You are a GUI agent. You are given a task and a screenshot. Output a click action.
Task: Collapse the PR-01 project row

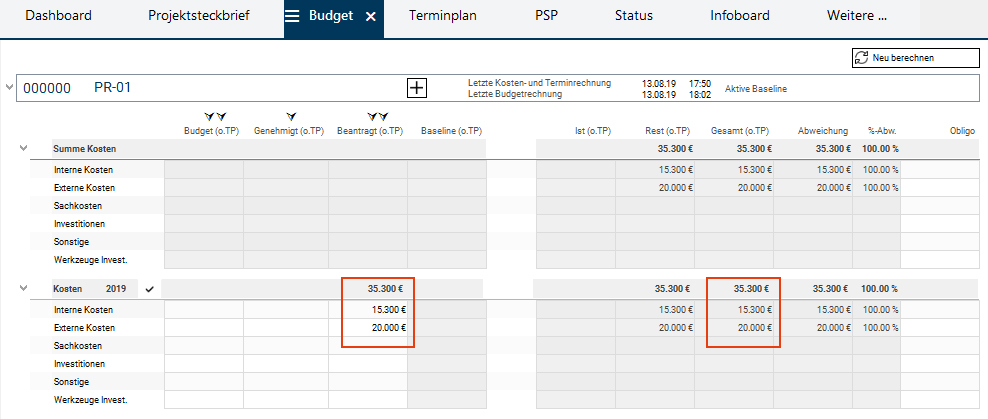coord(10,87)
